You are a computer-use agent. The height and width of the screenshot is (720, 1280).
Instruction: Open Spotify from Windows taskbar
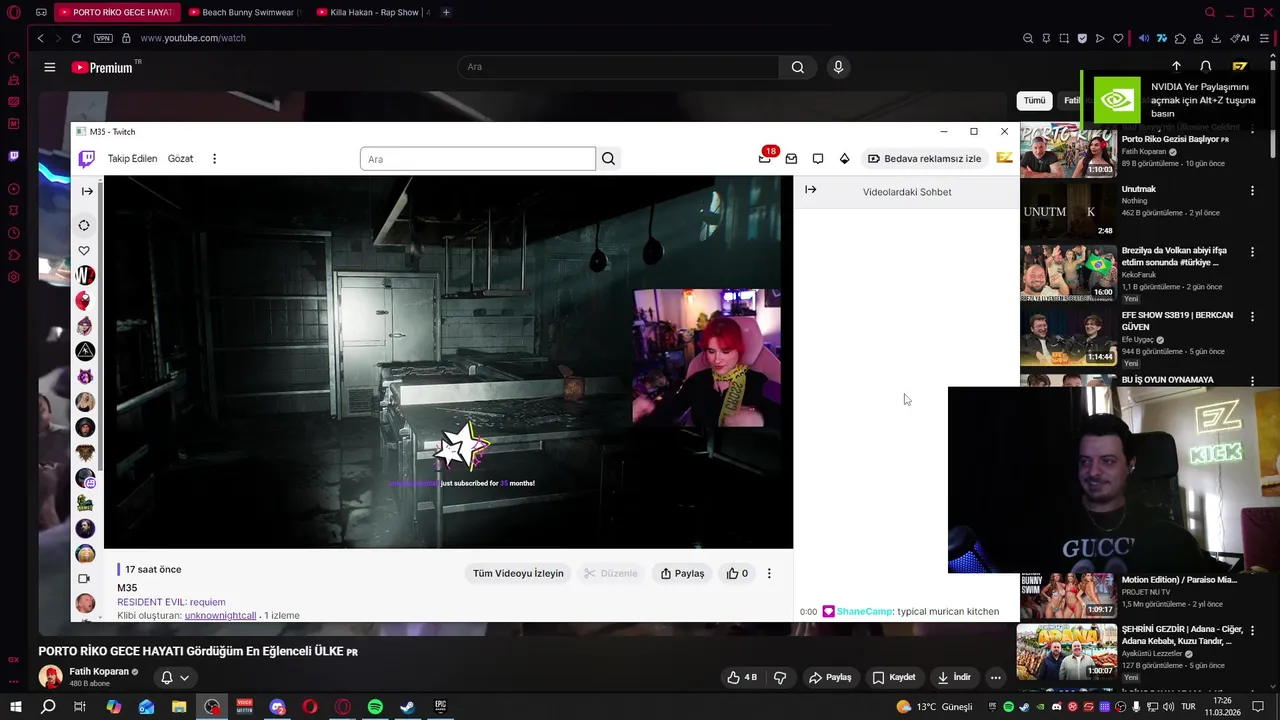click(x=375, y=707)
